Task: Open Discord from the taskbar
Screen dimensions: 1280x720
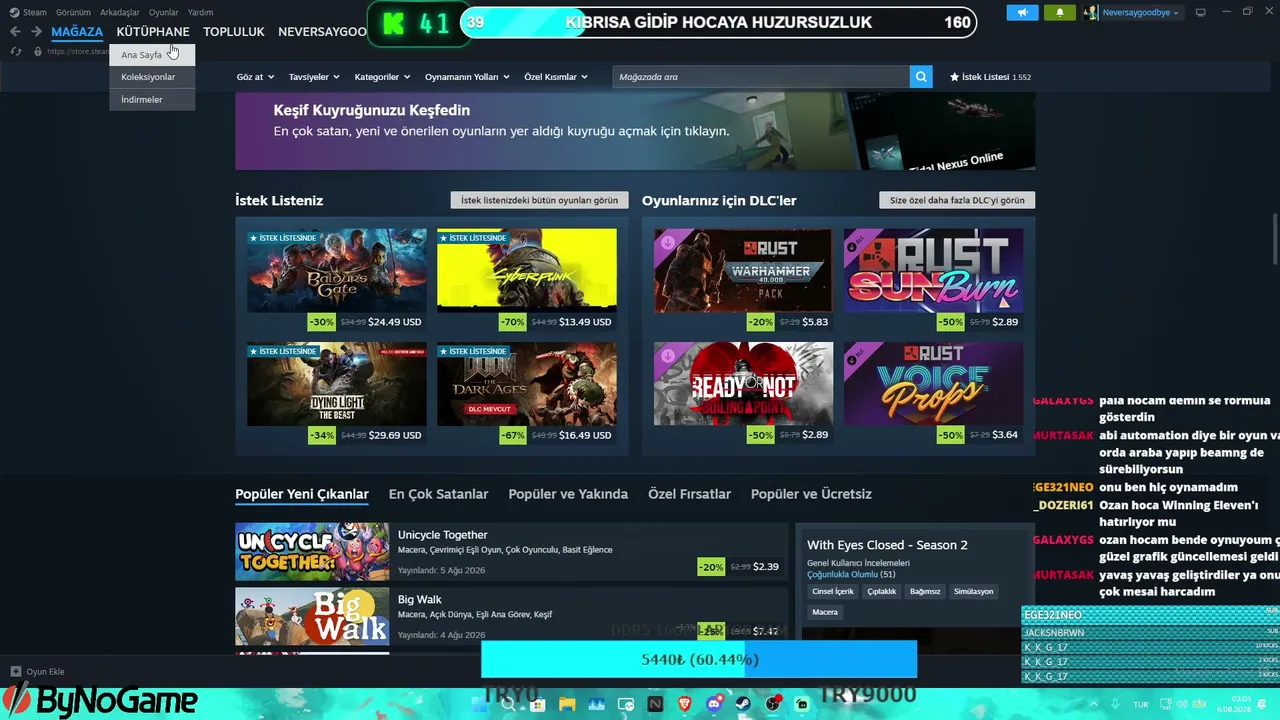Action: coord(714,704)
